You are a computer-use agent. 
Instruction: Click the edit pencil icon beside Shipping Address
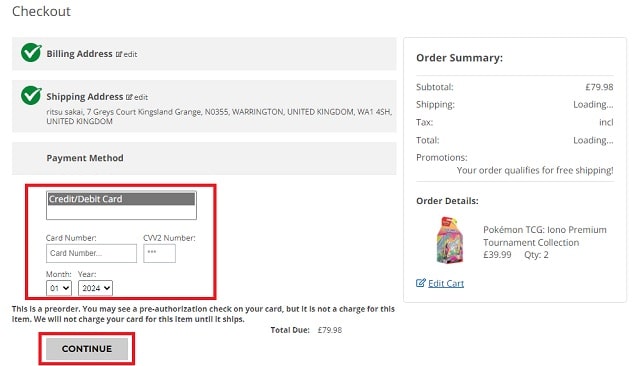point(129,97)
